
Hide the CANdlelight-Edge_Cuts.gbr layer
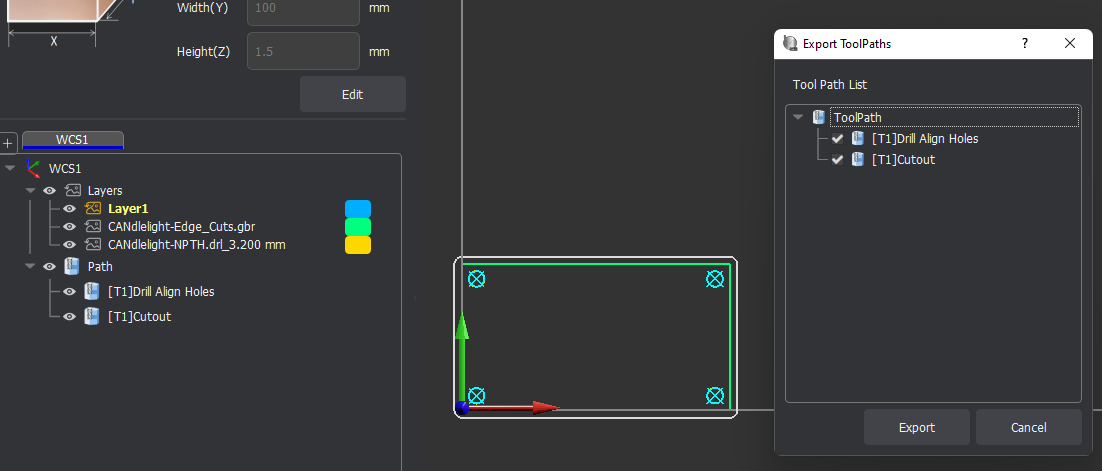tap(69, 227)
